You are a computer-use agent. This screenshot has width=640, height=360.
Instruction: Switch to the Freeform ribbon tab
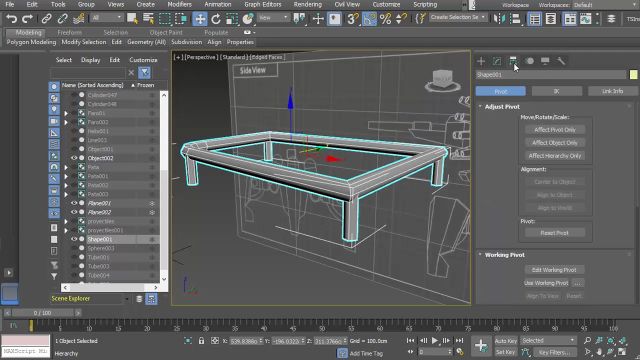pyautogui.click(x=69, y=32)
